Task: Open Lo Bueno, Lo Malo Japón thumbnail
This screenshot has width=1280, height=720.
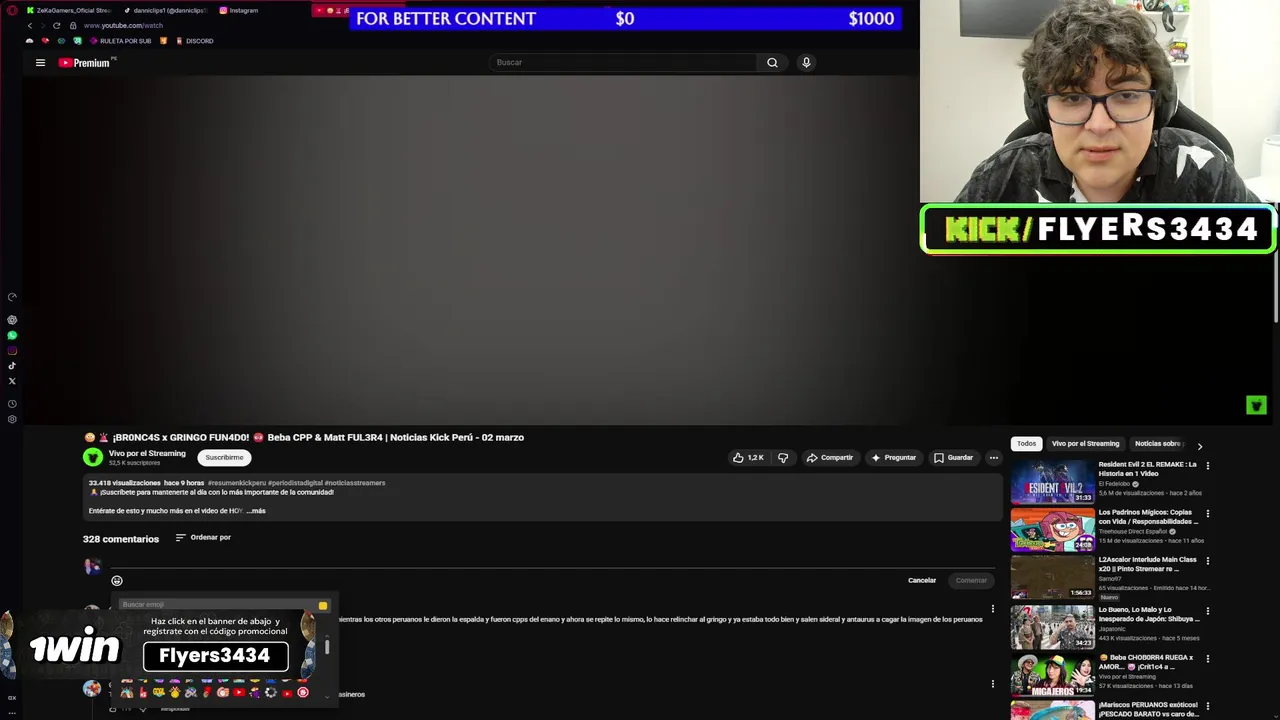Action: pyautogui.click(x=1052, y=627)
